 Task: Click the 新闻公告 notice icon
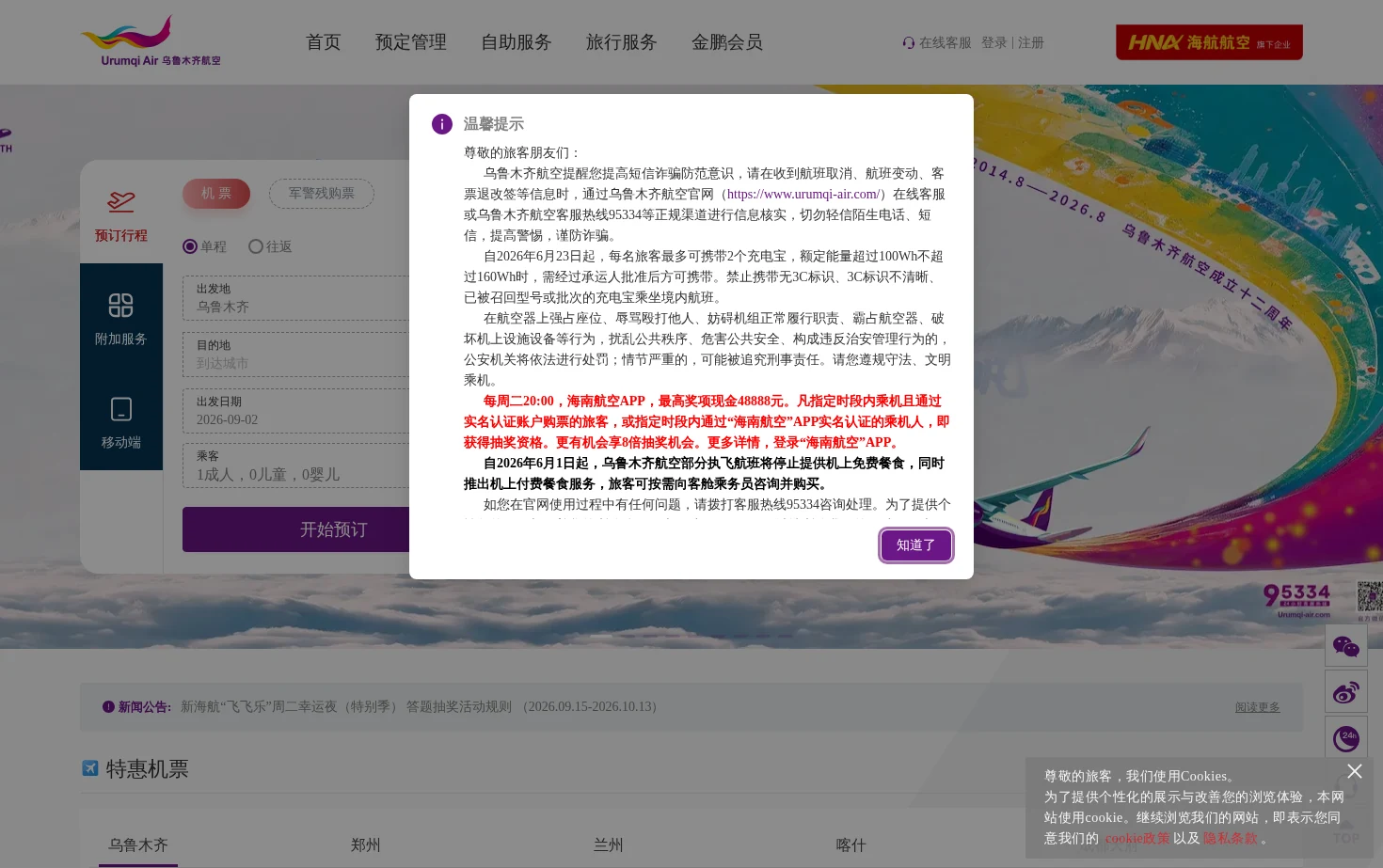click(109, 707)
